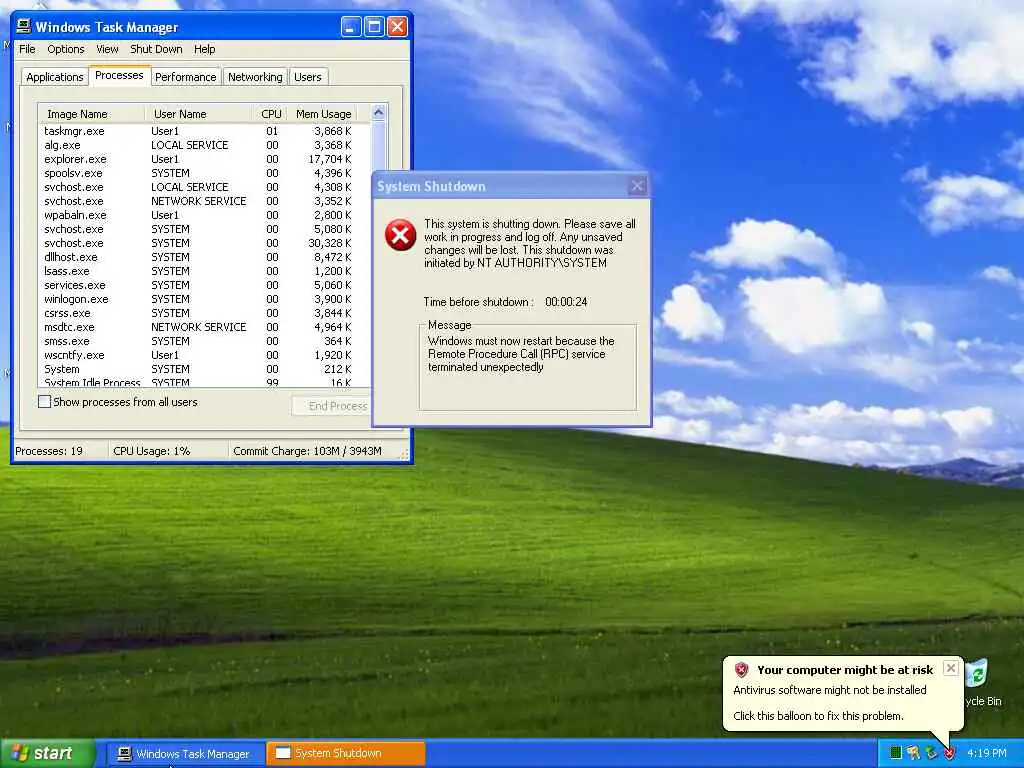Click 'Processes: 19' in the status bar

click(49, 451)
